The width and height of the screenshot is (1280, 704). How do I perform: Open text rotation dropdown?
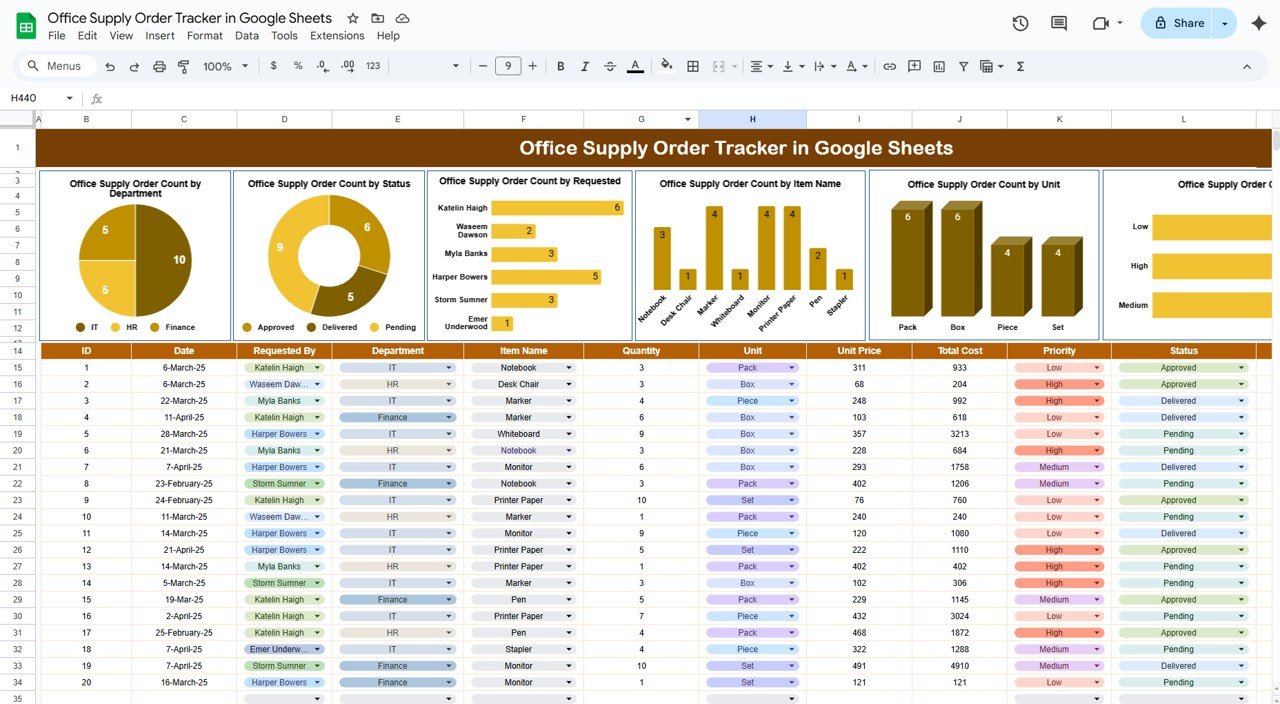coord(857,66)
